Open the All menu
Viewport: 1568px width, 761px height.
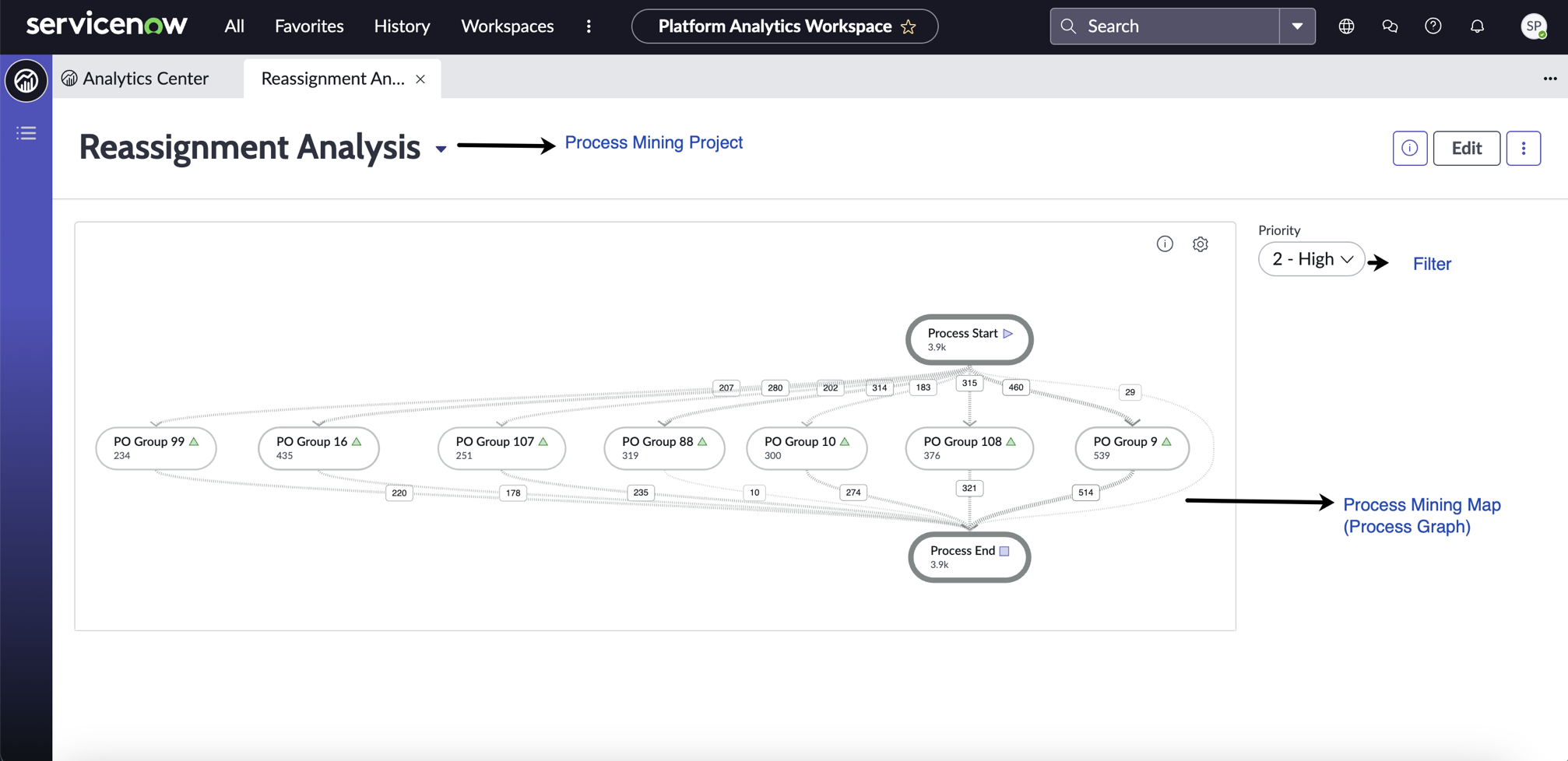coord(234,26)
